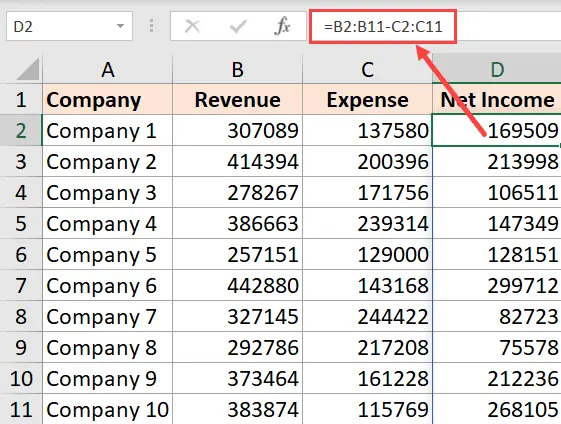
Task: Expand the Name Box dropdown arrow
Action: point(120,26)
